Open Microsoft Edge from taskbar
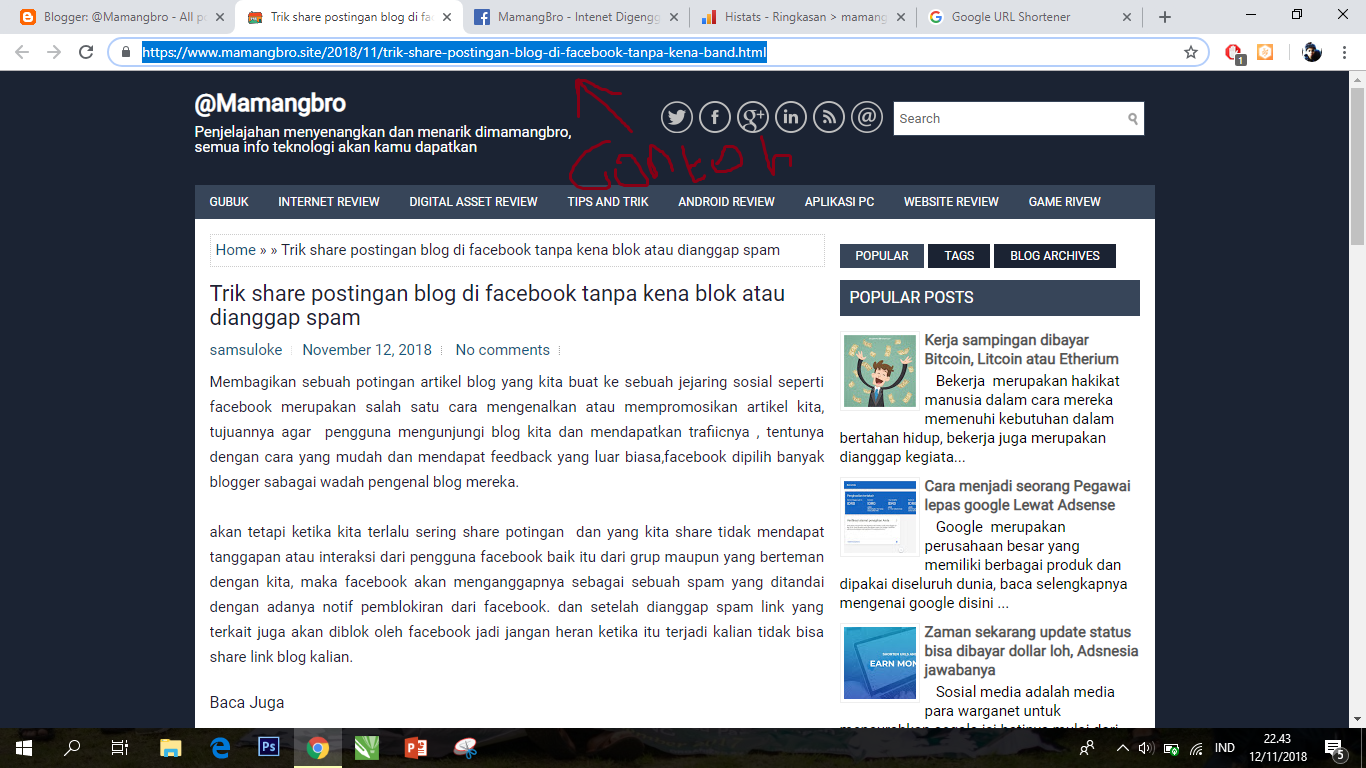 [220, 748]
